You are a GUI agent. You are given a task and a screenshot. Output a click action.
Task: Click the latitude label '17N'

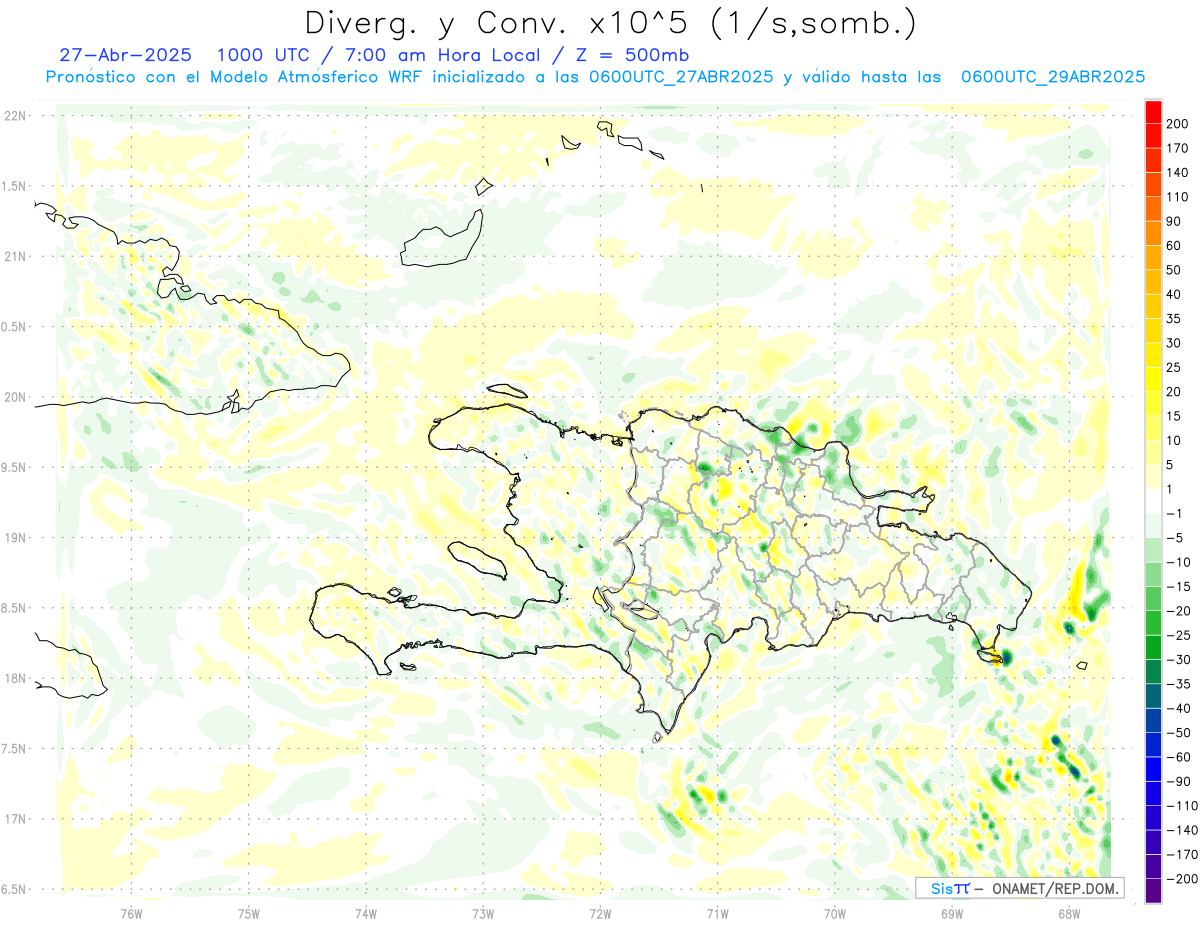coord(15,820)
